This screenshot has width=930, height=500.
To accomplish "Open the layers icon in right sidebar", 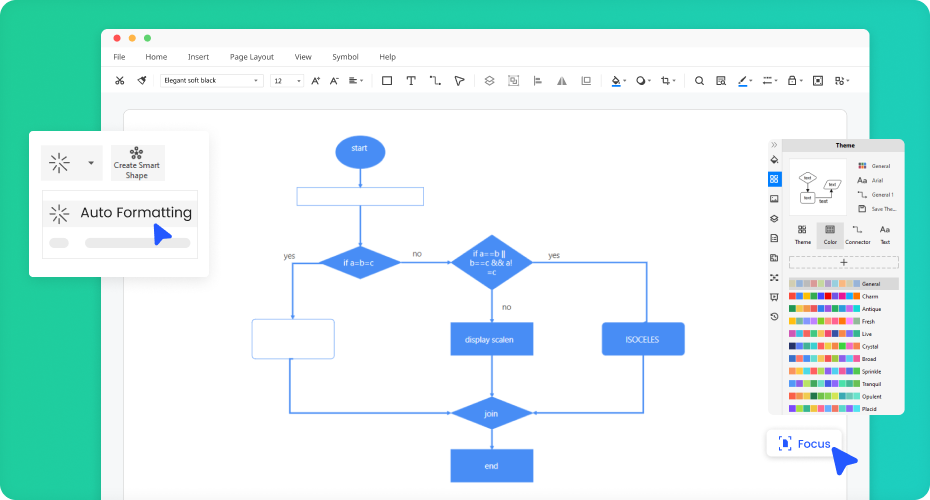I will 774,219.
